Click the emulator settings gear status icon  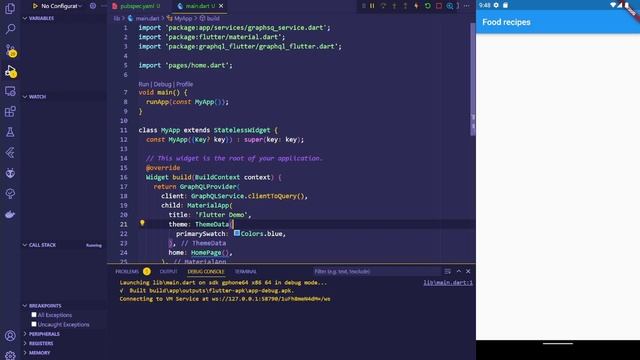pos(496,5)
